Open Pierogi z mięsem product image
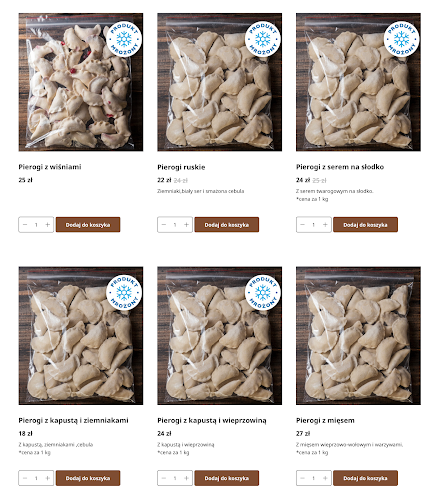Viewport: 438px width, 500px height. (358, 336)
